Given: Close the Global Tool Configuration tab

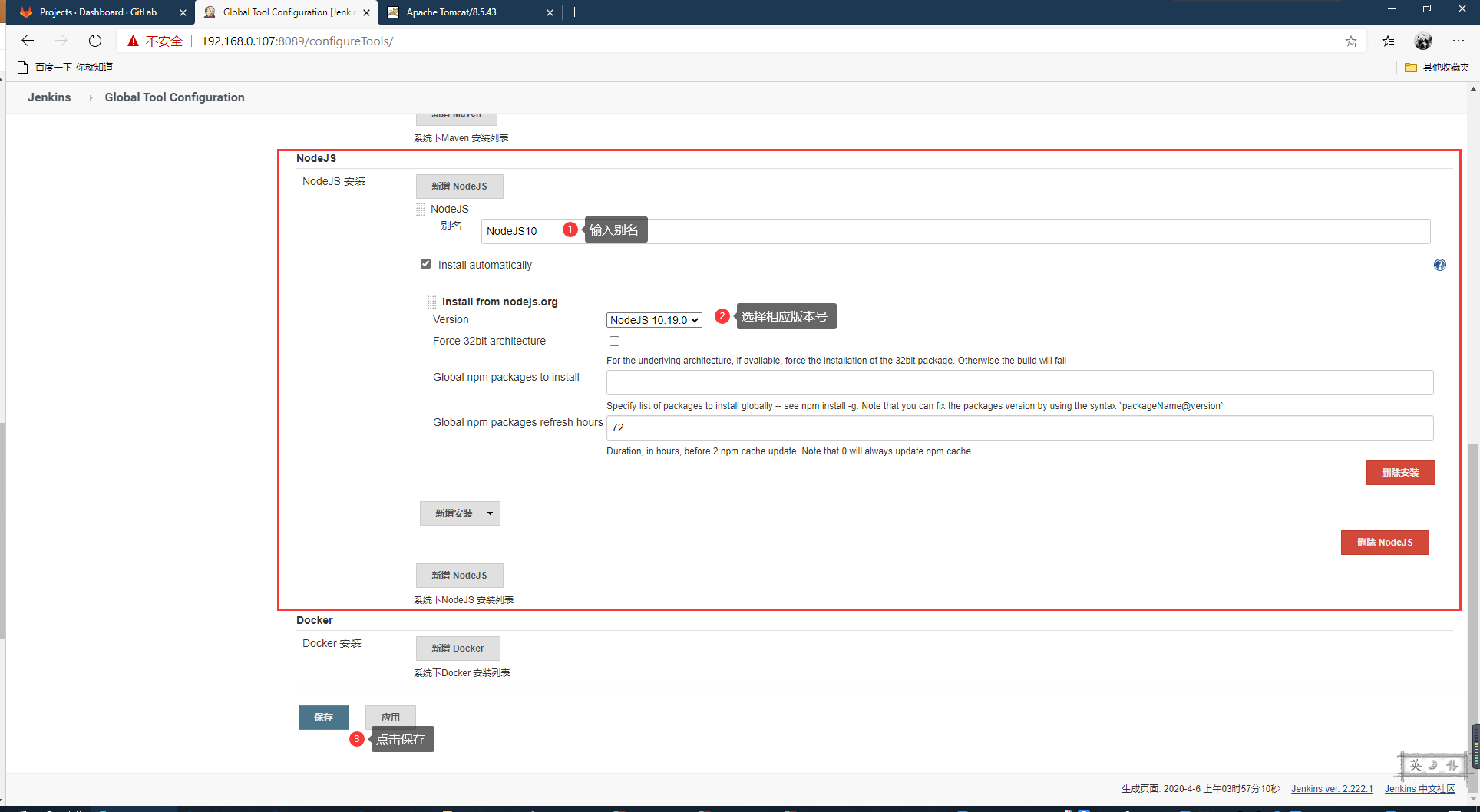Looking at the screenshot, I should tap(366, 12).
